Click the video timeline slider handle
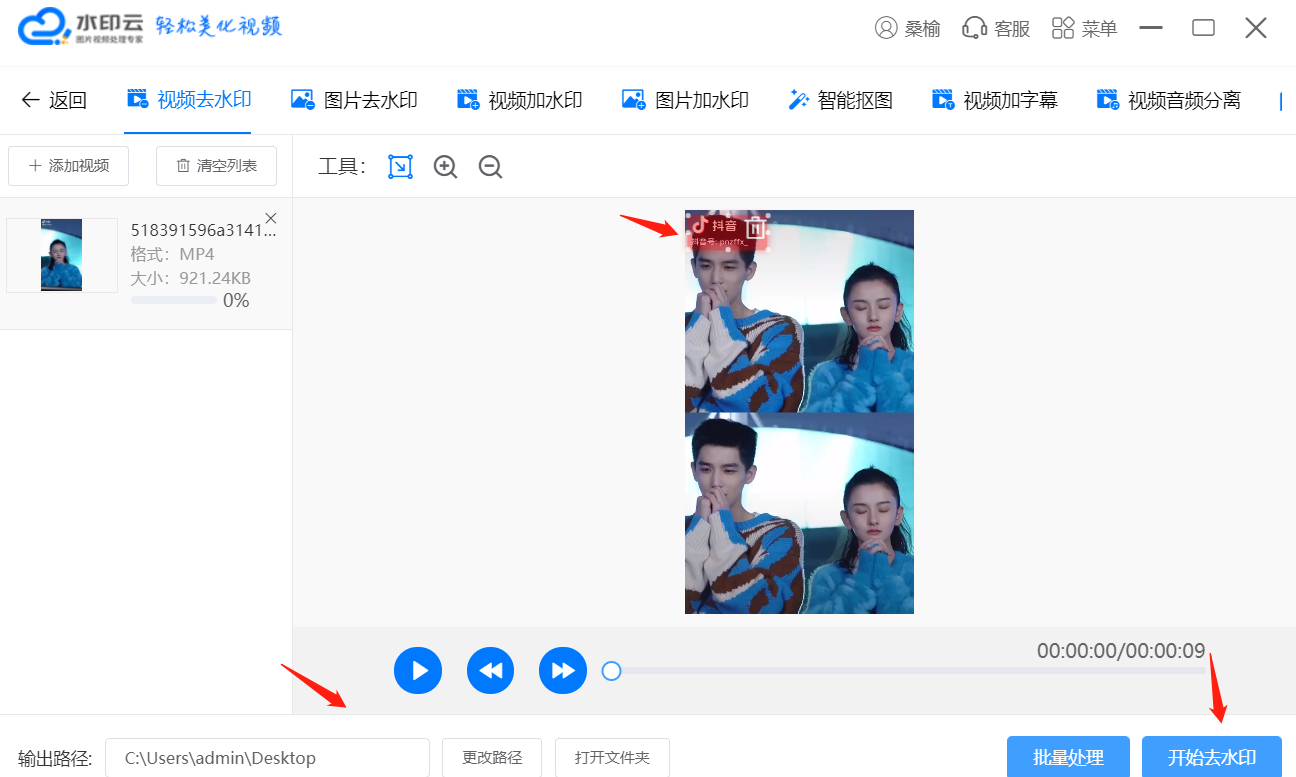This screenshot has height=777, width=1296. coord(611,671)
